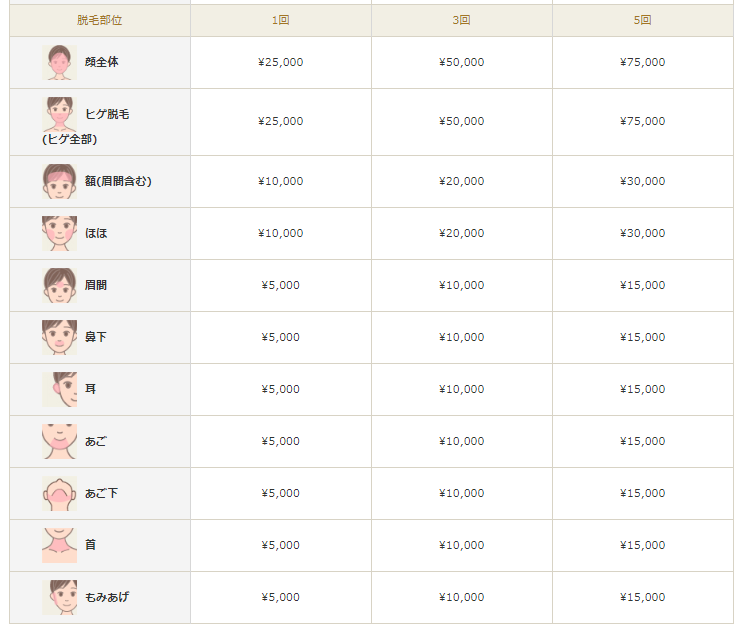Click the 脱毛部位 column header
Image resolution: width=742 pixels, height=629 pixels.
click(99, 20)
